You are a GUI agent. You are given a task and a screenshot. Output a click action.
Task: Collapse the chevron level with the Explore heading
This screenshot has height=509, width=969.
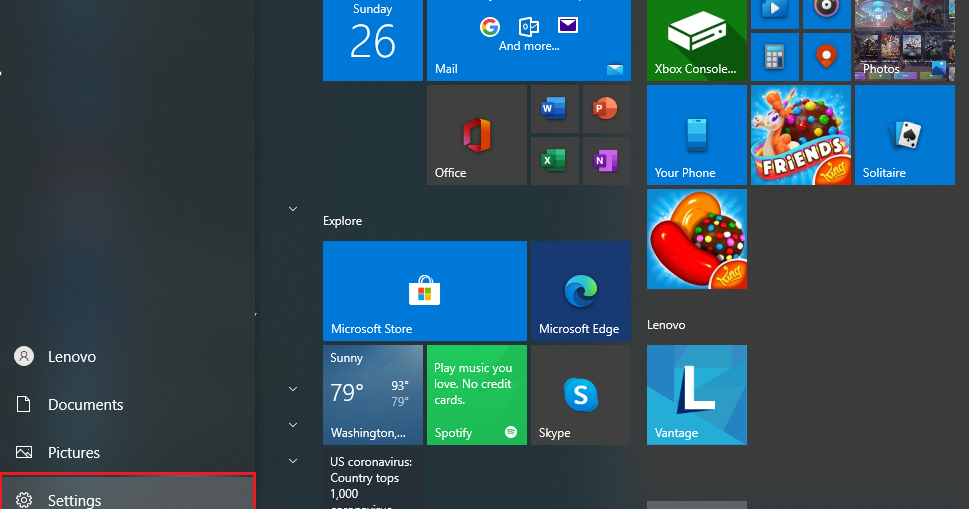click(293, 209)
